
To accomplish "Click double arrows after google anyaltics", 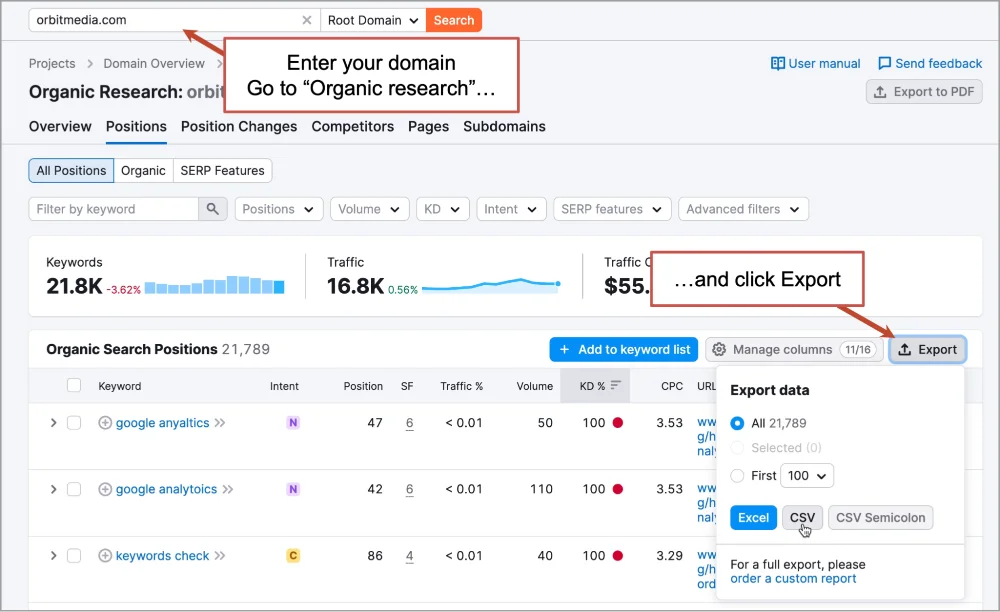I will [220, 423].
